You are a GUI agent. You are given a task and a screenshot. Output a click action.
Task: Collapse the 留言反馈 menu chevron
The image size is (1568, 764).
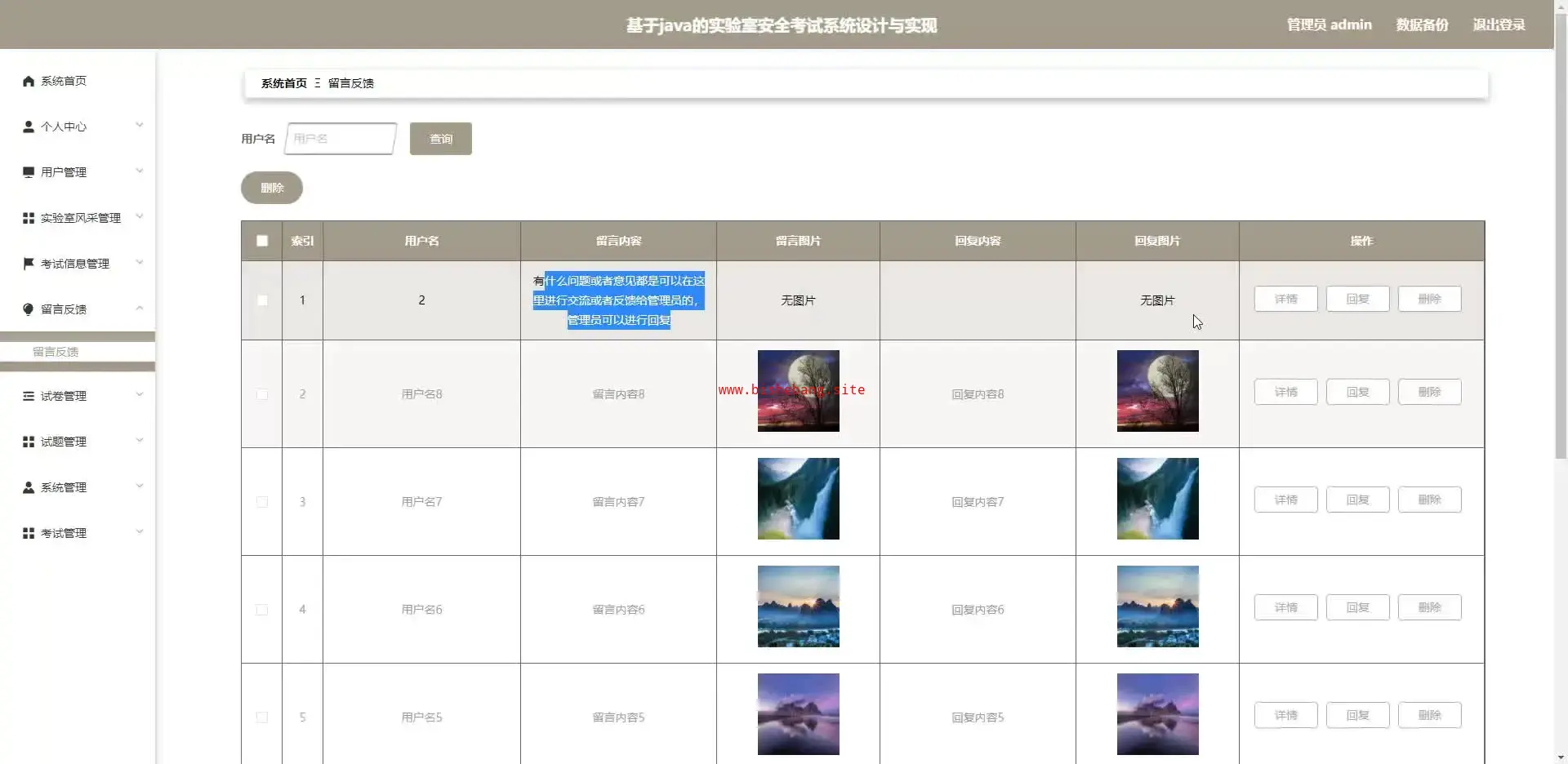pos(140,309)
